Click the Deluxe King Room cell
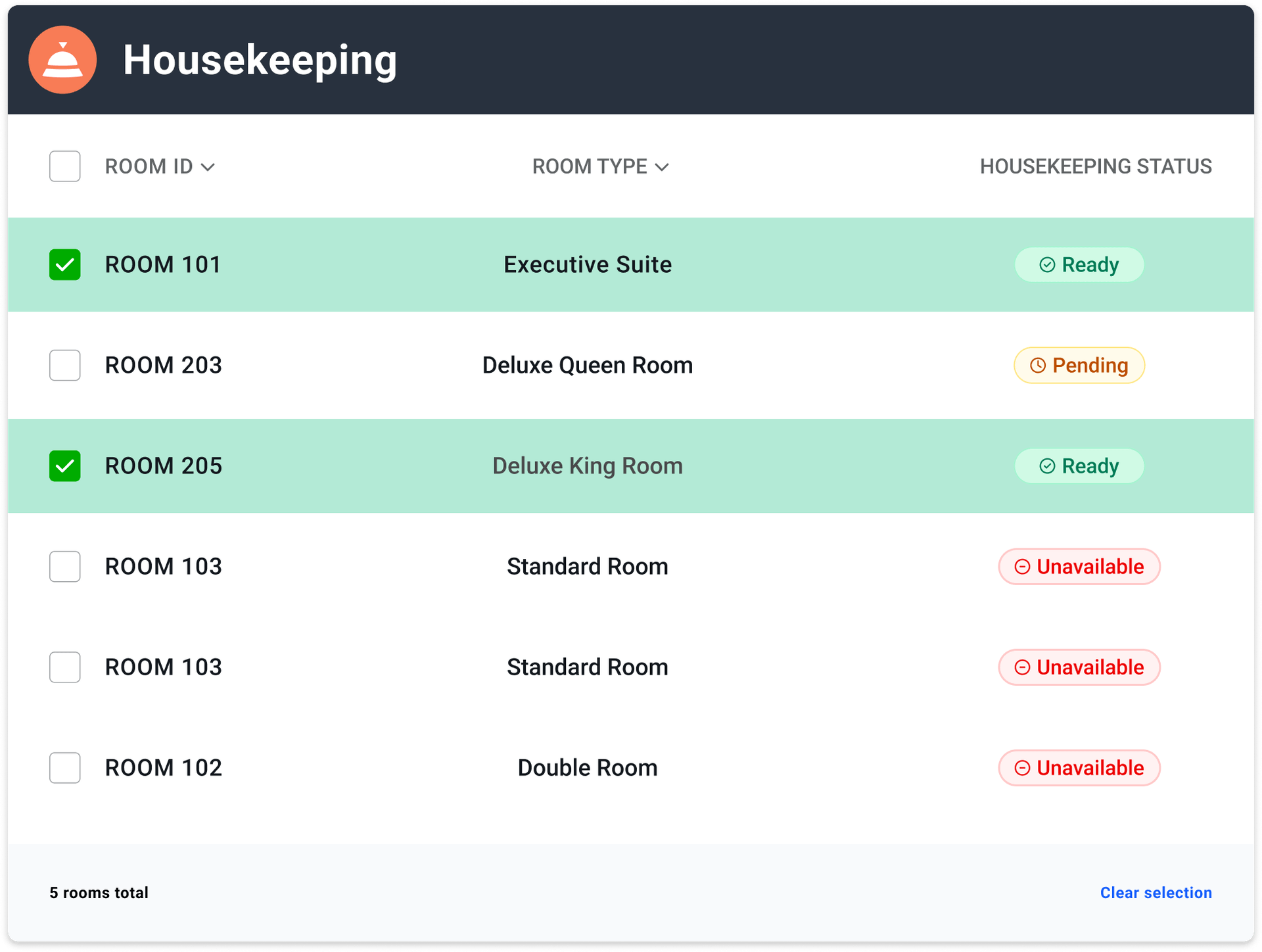The width and height of the screenshot is (1262, 952). click(588, 465)
